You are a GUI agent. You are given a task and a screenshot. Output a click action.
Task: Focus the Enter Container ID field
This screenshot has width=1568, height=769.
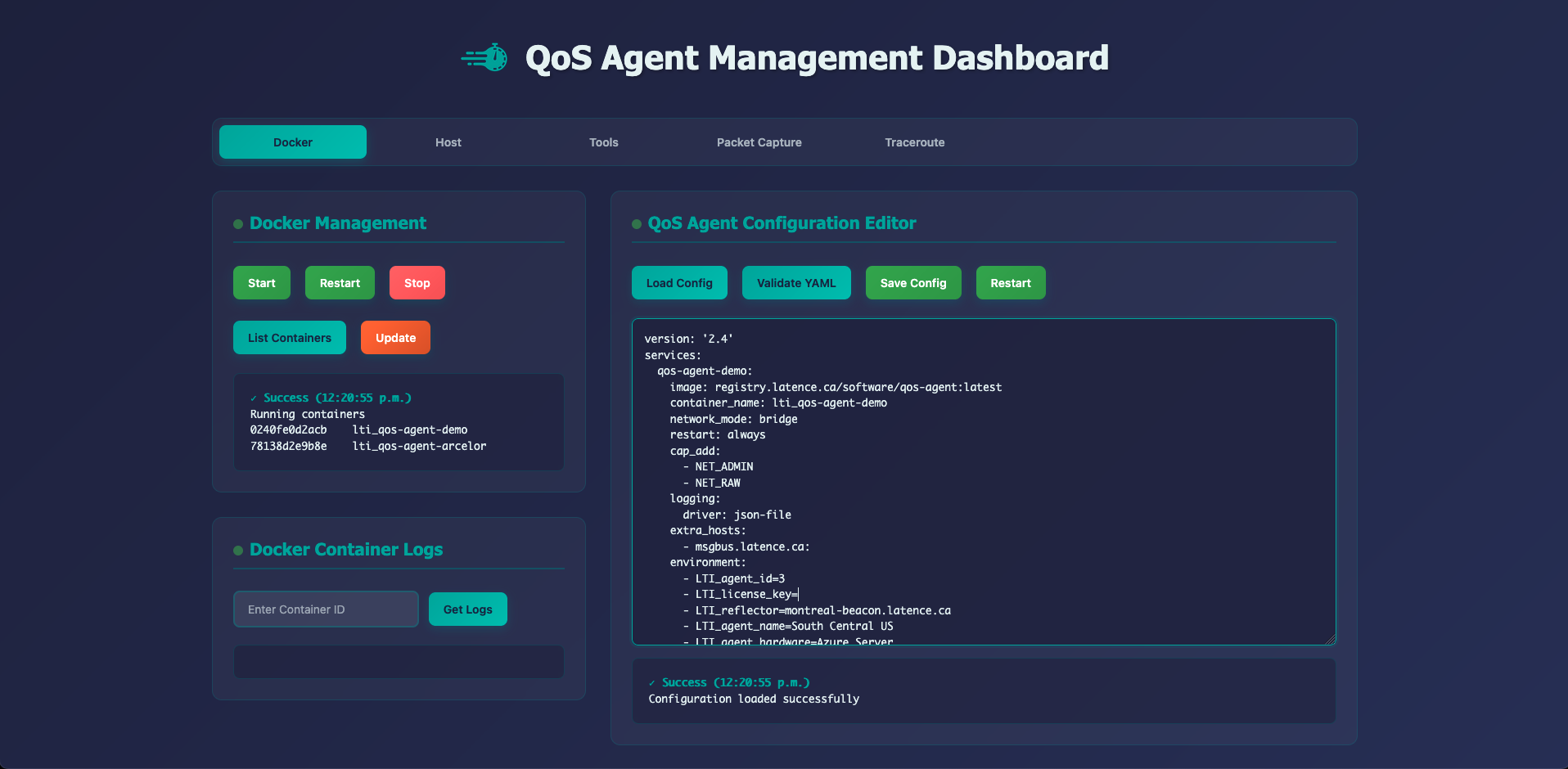pyautogui.click(x=326, y=609)
